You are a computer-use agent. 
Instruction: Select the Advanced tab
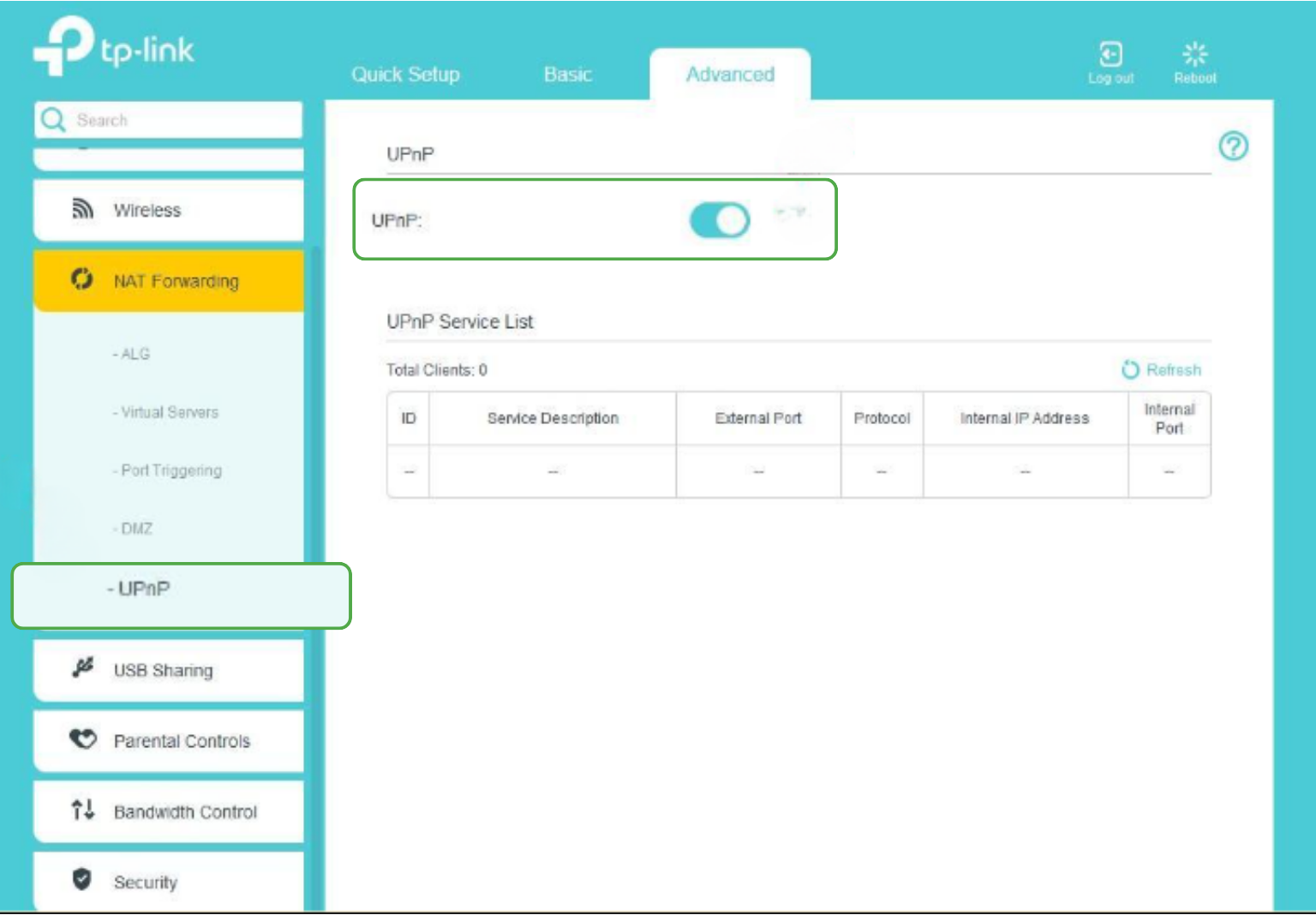click(730, 75)
